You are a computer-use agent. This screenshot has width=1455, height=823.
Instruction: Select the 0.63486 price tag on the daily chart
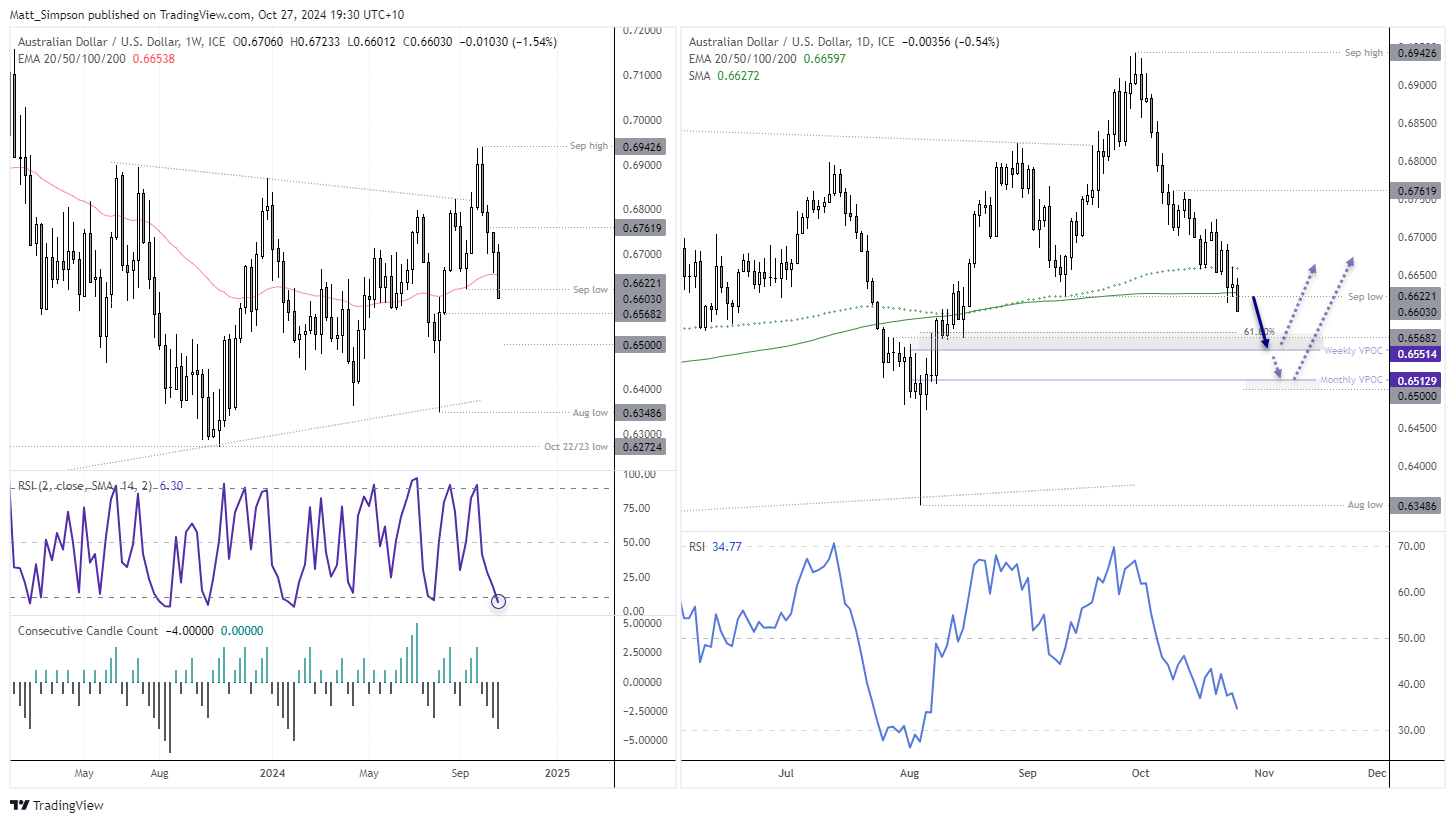click(1414, 505)
